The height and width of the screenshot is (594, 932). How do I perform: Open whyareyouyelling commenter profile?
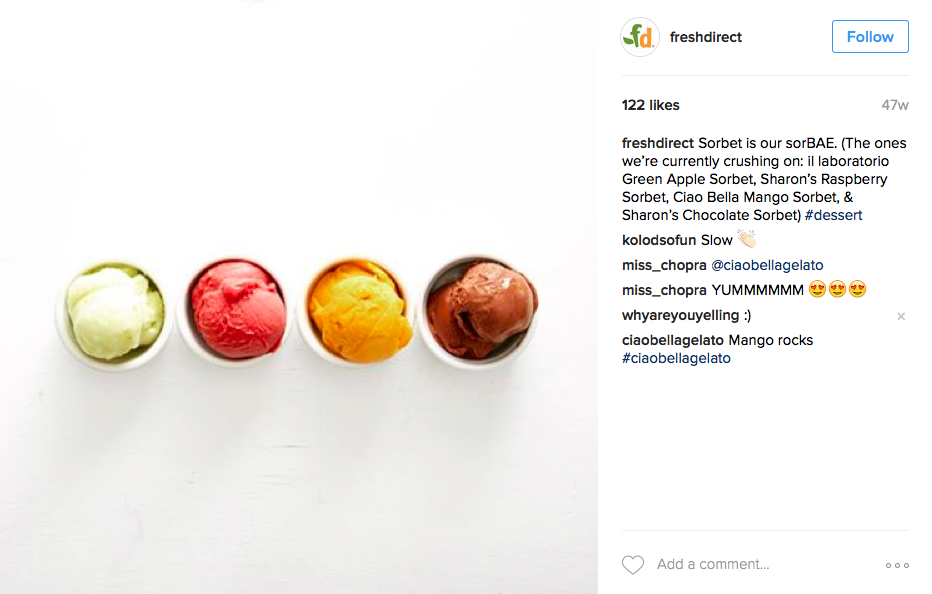pyautogui.click(x=680, y=315)
